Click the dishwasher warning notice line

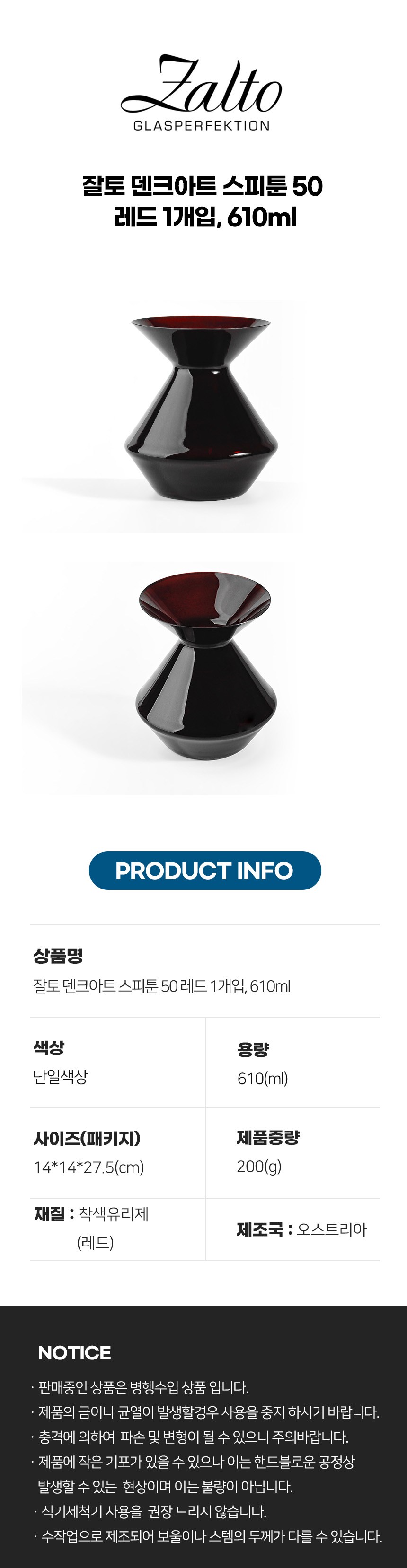[x=150, y=1511]
